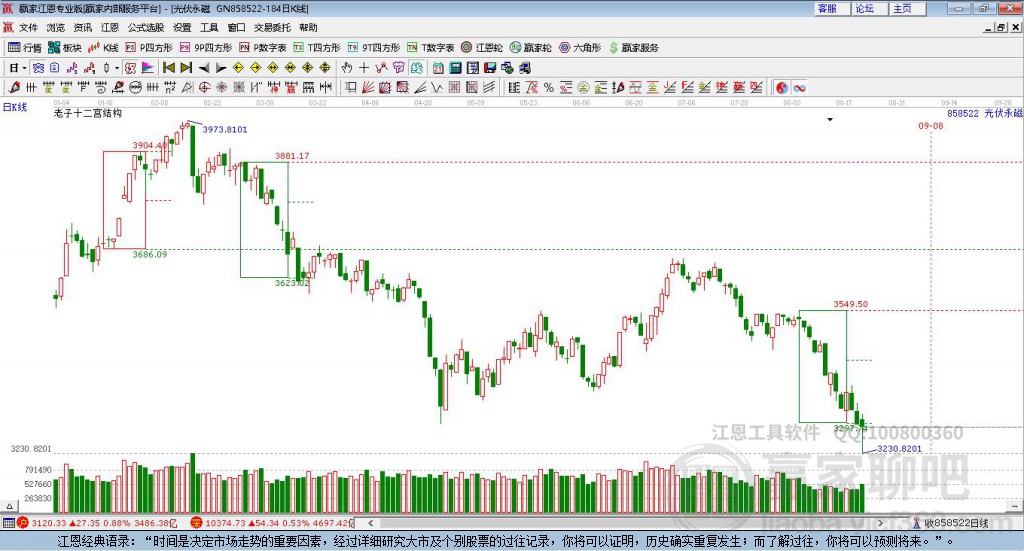Image resolution: width=1024 pixels, height=551 pixels.
Task: Click the 收858522日线 status text
Action: coord(956,523)
